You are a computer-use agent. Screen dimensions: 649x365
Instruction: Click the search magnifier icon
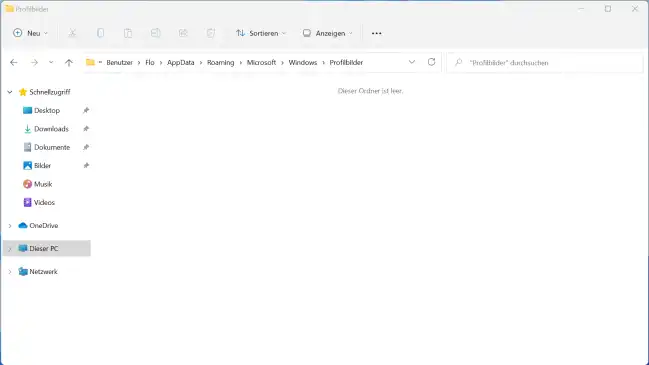(x=458, y=62)
